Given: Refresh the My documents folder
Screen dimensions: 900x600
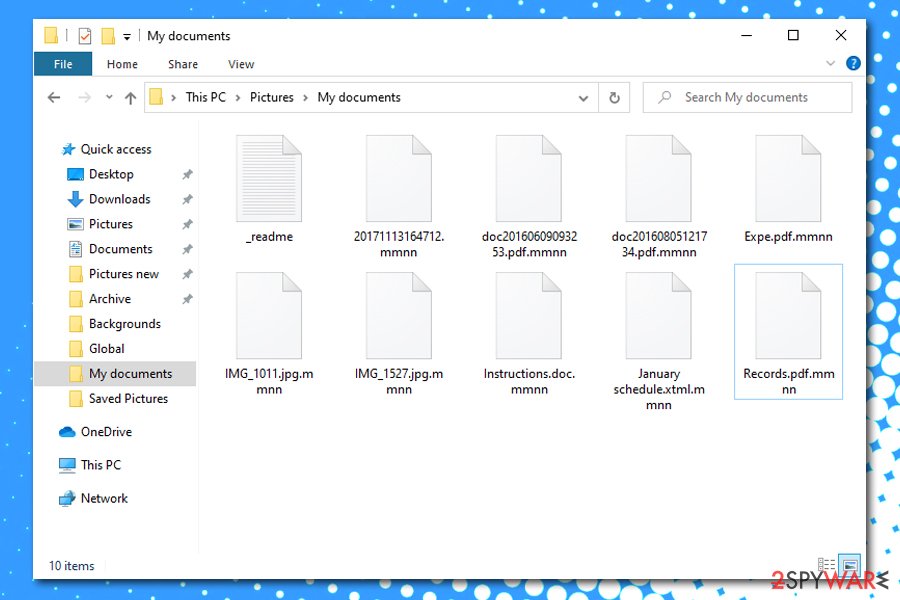Looking at the screenshot, I should tap(614, 98).
